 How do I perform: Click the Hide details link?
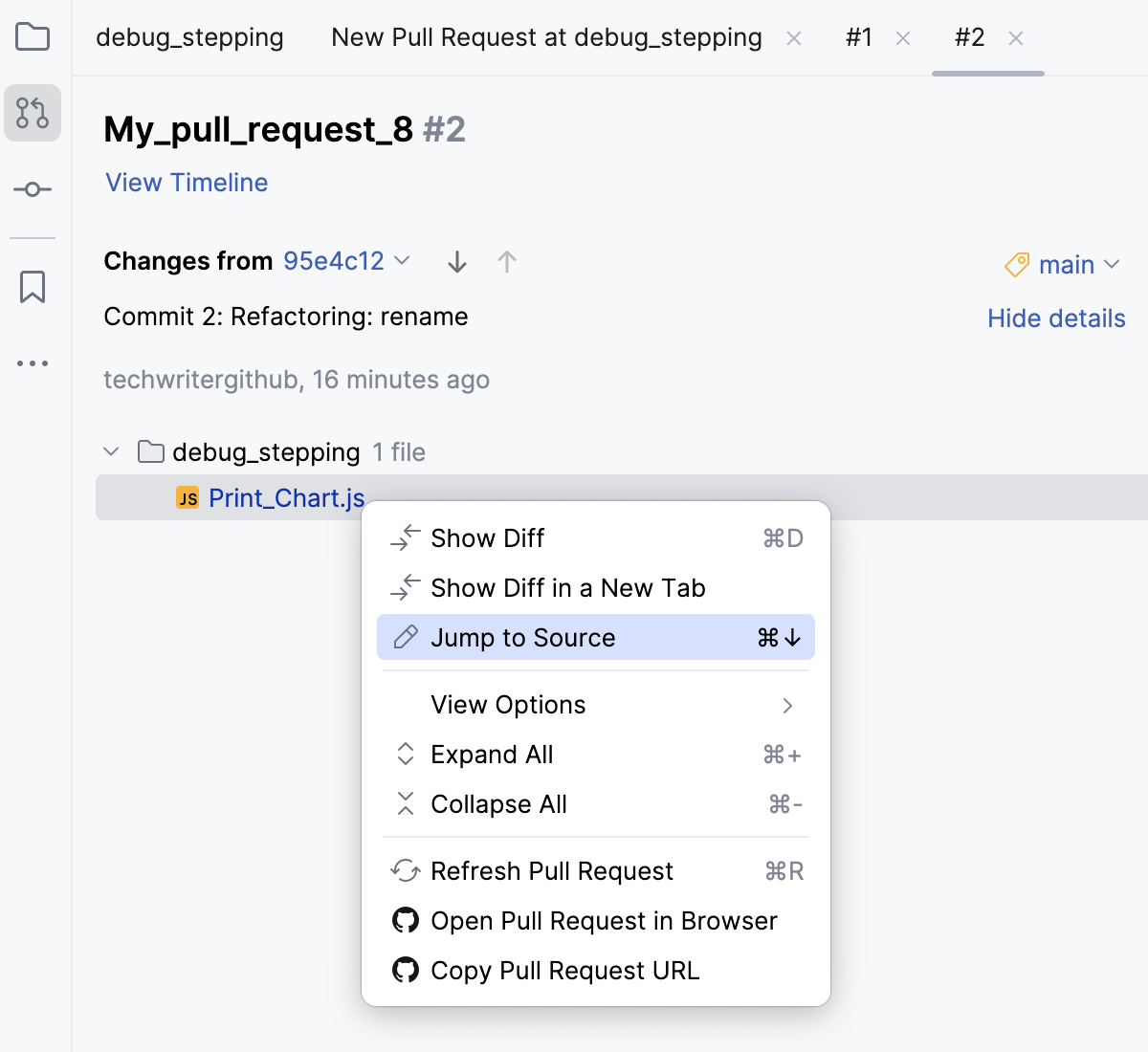[1056, 318]
